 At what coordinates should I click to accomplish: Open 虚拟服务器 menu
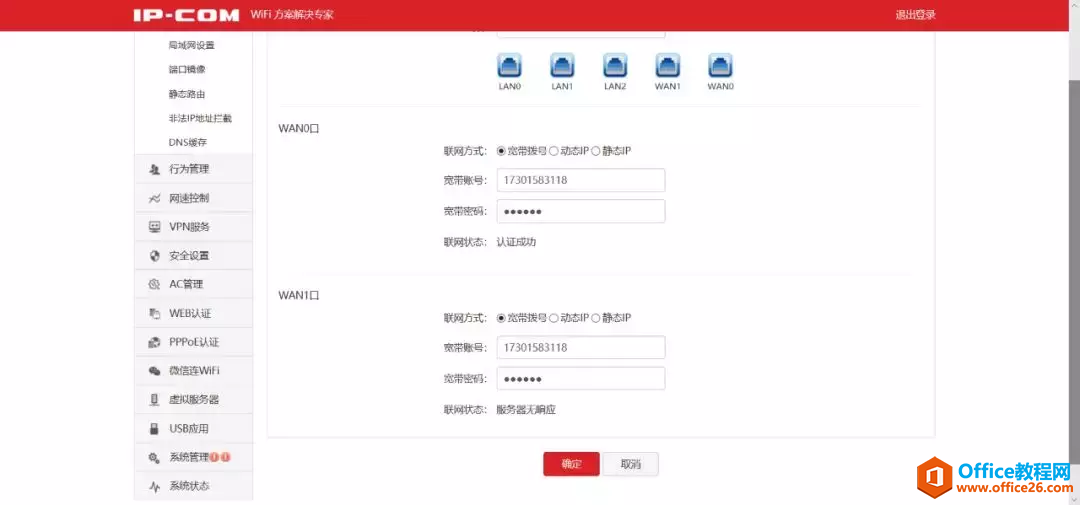click(x=194, y=400)
